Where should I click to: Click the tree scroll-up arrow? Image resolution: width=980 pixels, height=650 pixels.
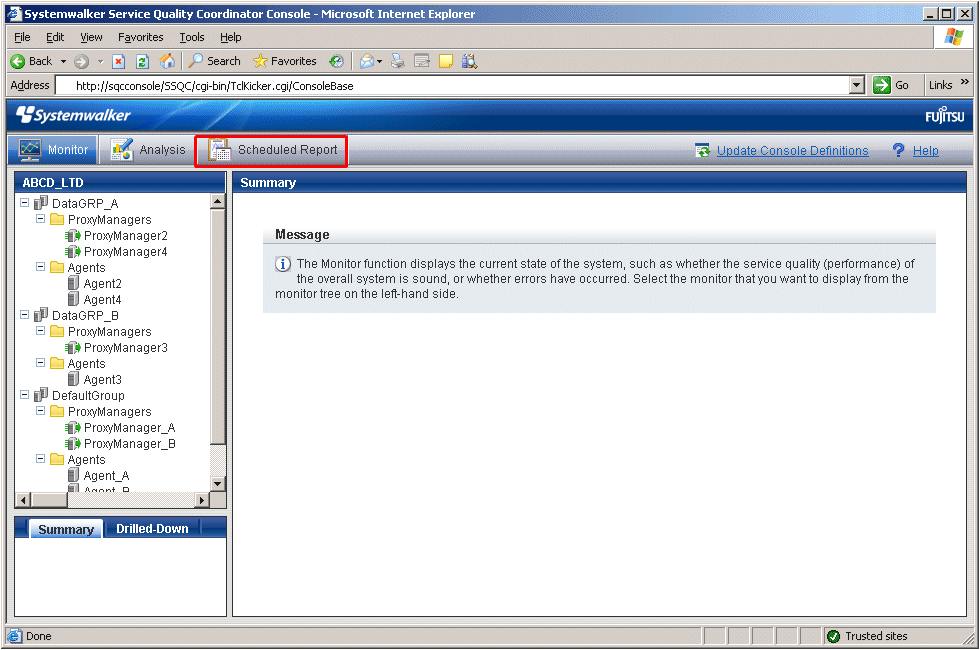(x=218, y=201)
